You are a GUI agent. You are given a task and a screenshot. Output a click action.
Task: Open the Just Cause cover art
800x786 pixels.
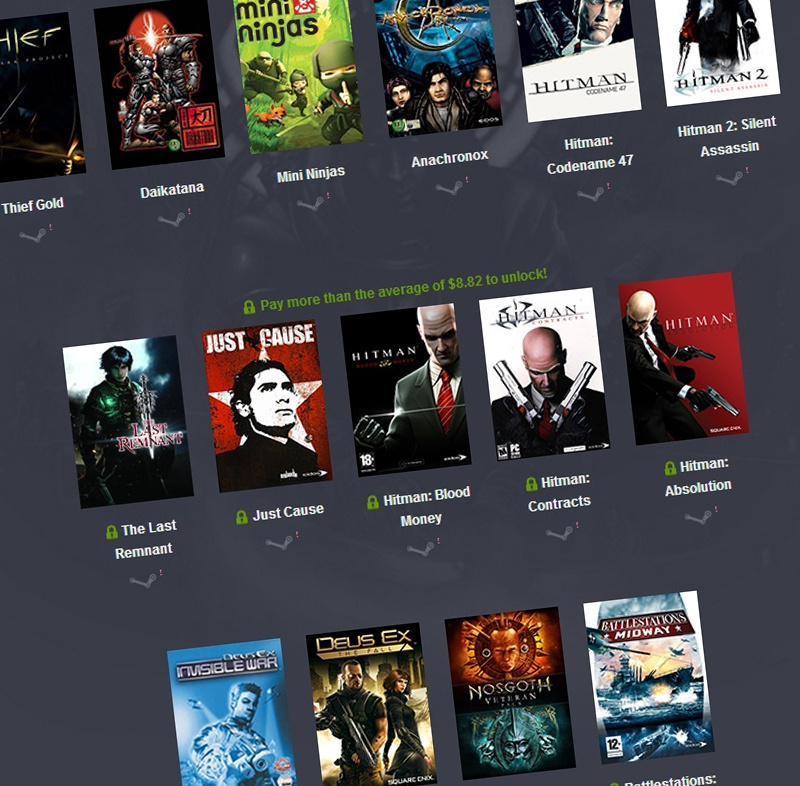pyautogui.click(x=267, y=405)
